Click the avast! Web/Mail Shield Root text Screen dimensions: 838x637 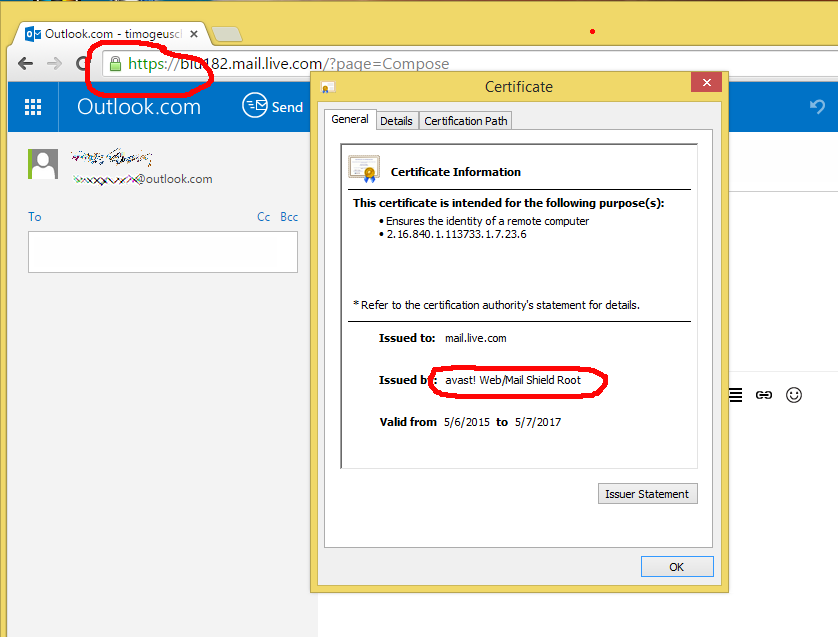click(x=513, y=380)
